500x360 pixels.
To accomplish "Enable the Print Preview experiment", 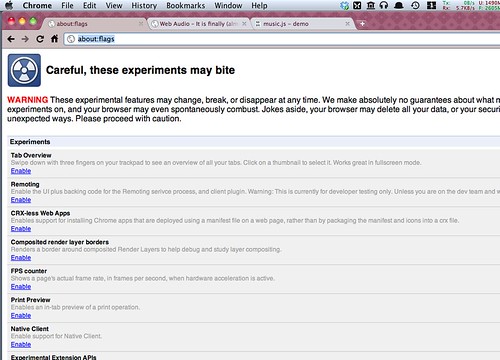I will [x=21, y=316].
